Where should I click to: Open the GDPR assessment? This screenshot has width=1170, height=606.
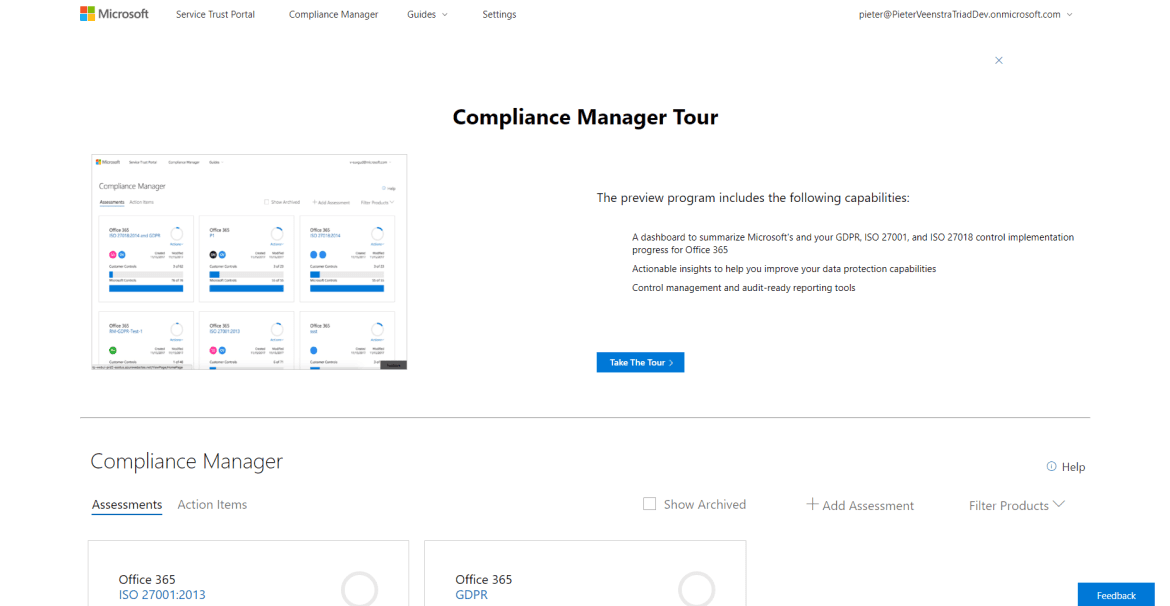pyautogui.click(x=471, y=594)
